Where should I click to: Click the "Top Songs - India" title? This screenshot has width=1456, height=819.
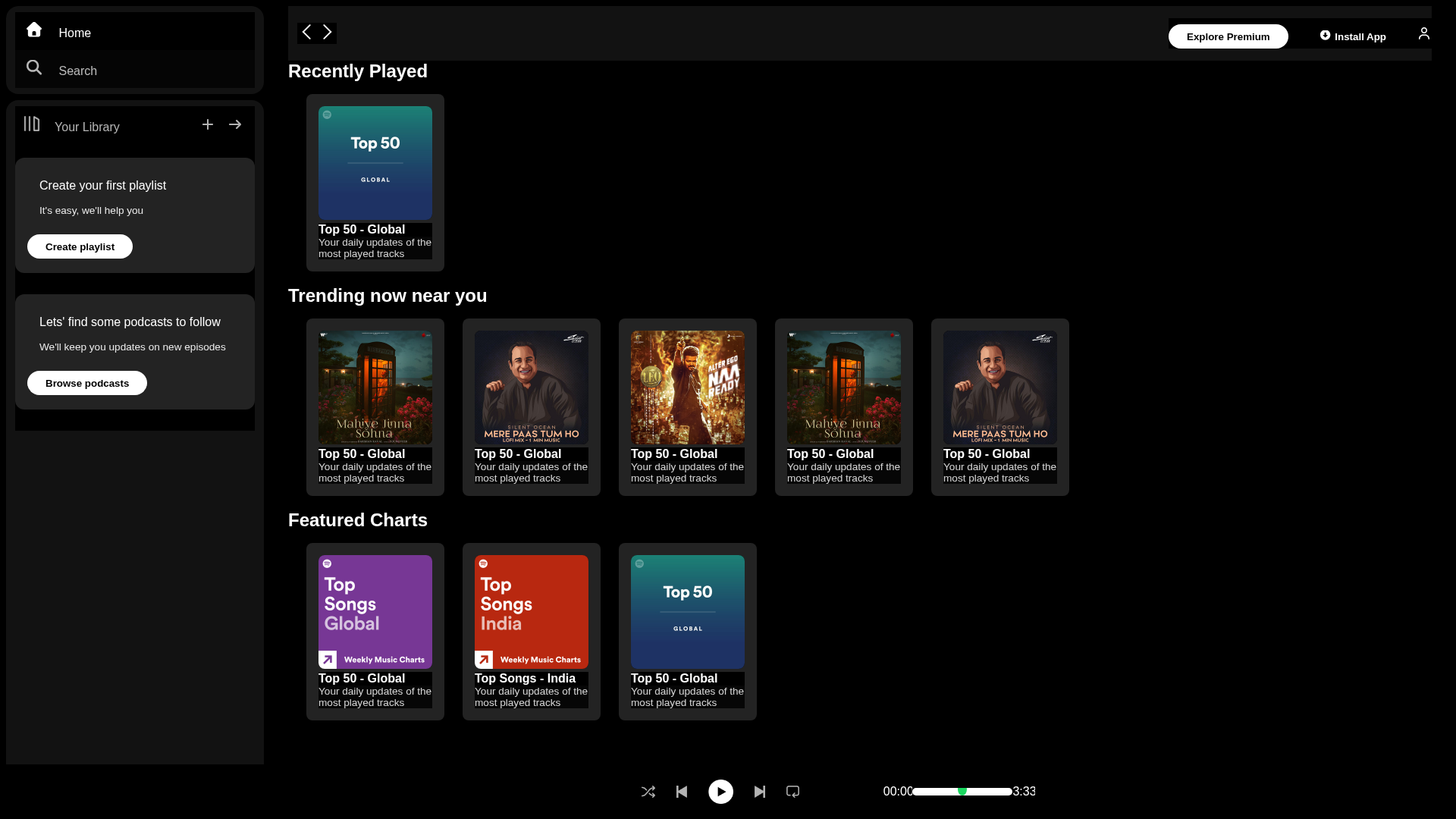pos(525,679)
